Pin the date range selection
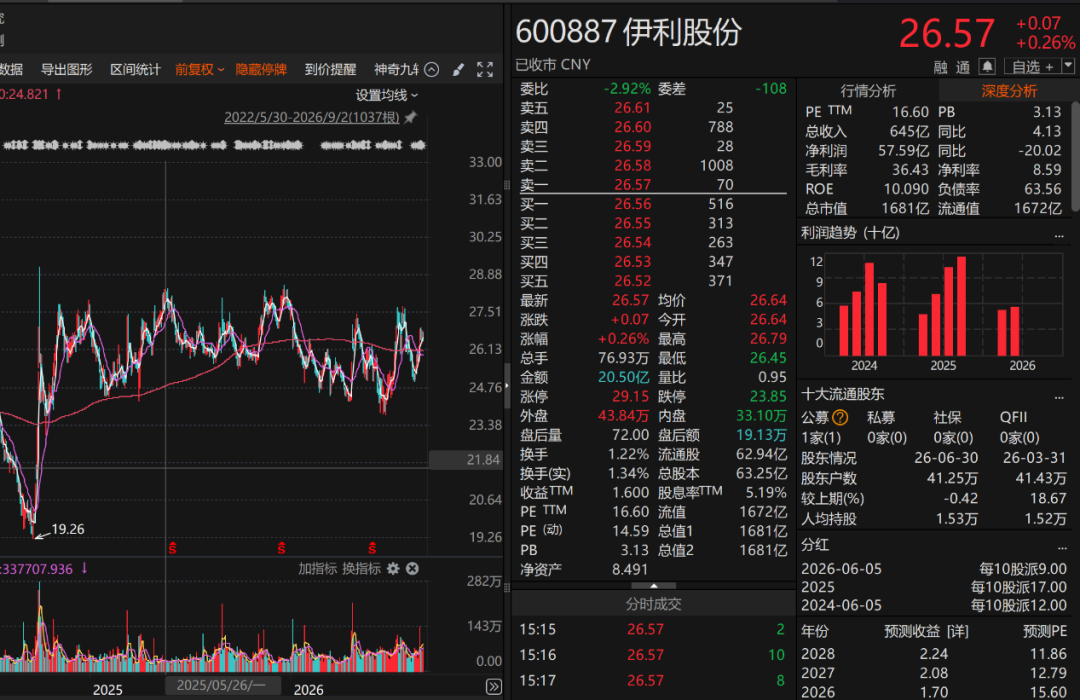The height and width of the screenshot is (700, 1080). click(x=411, y=117)
